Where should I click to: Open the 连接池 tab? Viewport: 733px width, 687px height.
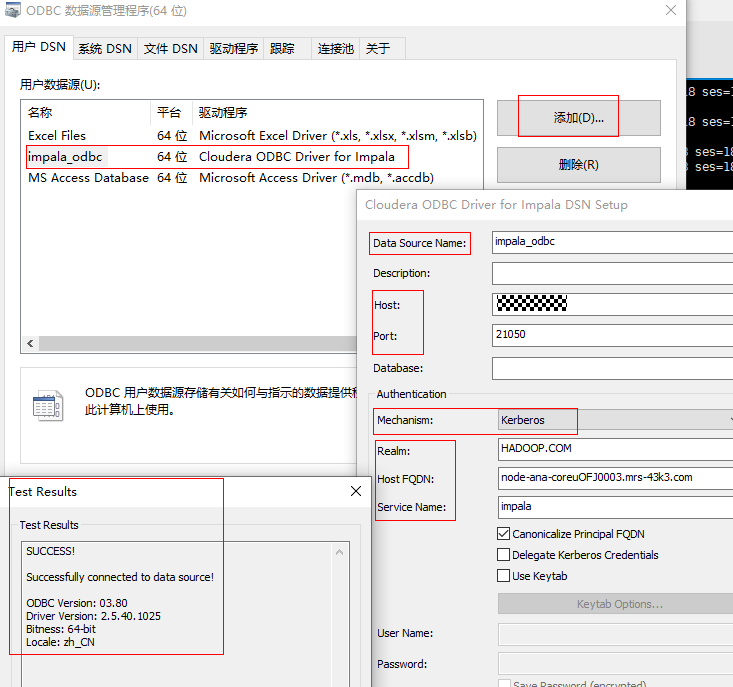[x=336, y=48]
